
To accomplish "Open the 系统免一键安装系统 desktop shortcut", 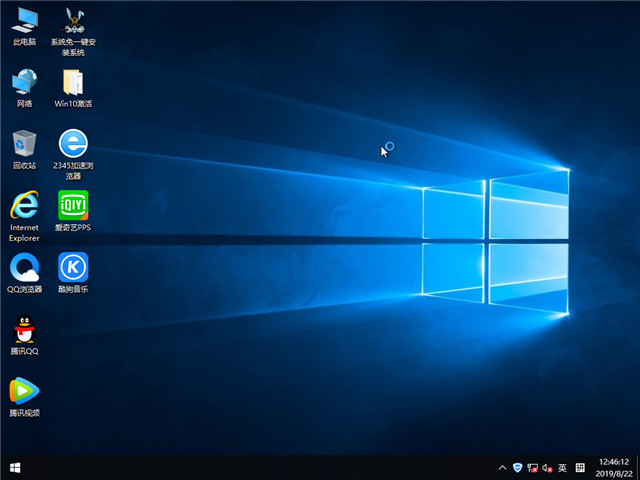I will (x=73, y=20).
